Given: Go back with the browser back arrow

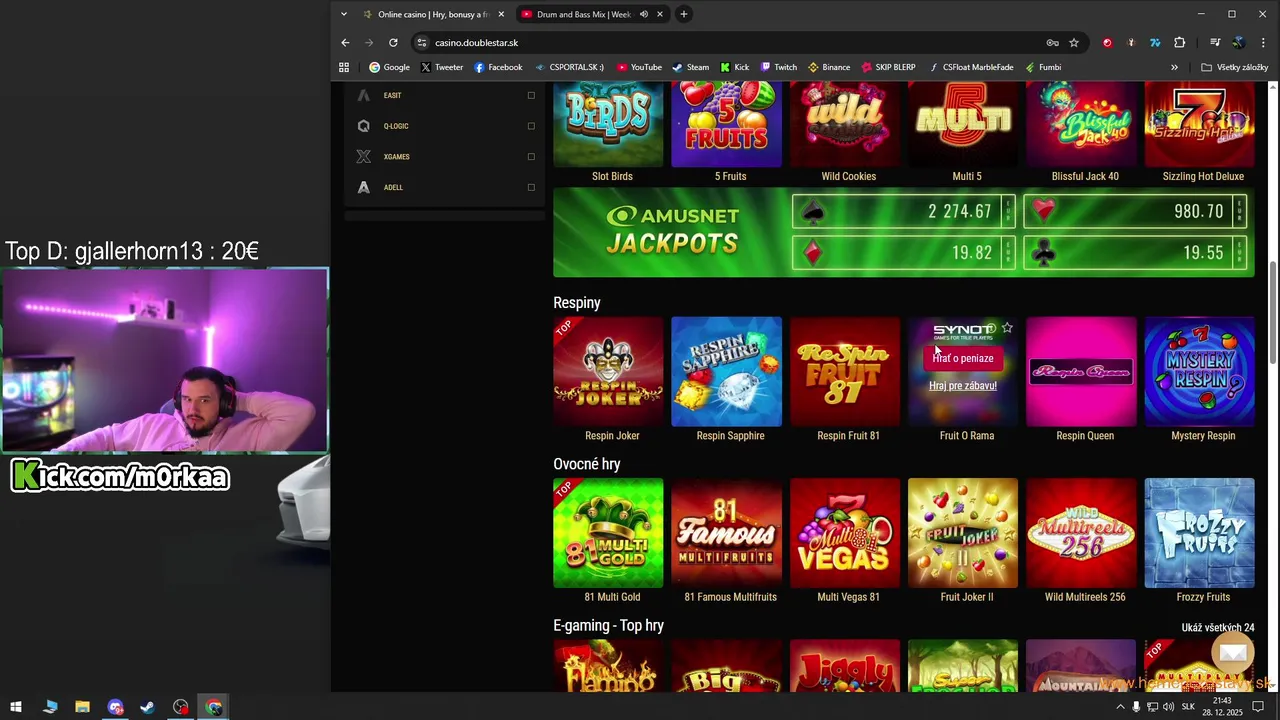Looking at the screenshot, I should pos(345,43).
